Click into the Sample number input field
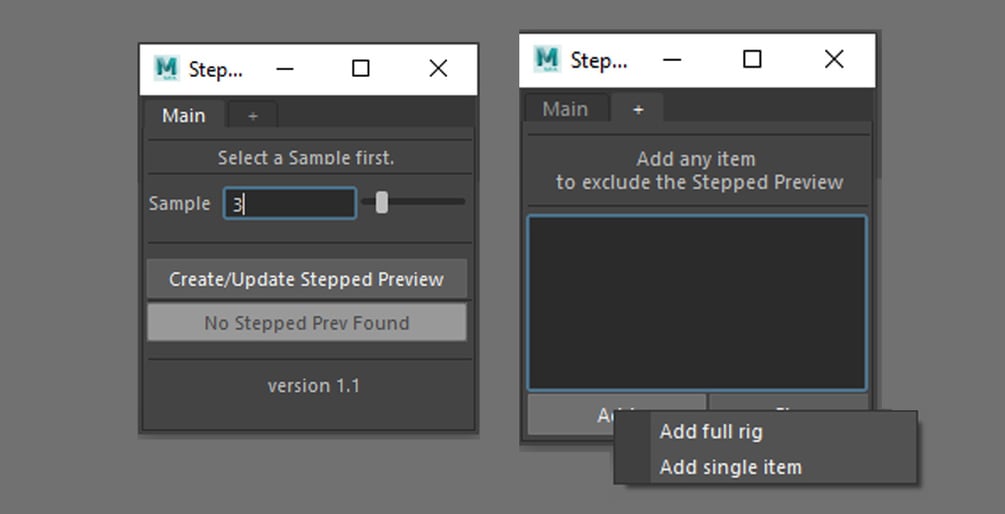 (290, 204)
